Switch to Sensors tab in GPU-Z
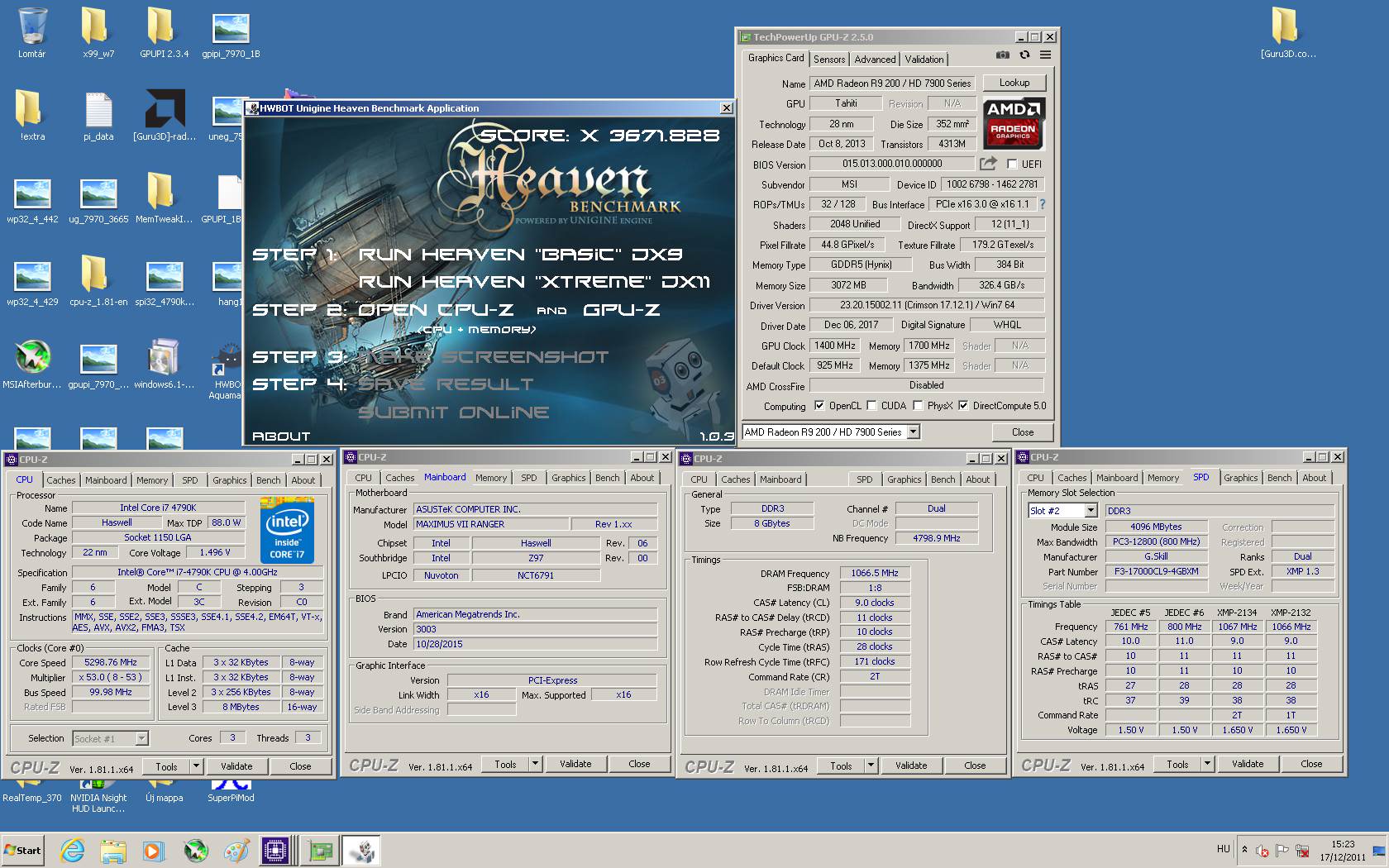The height and width of the screenshot is (868, 1389). tap(828, 59)
